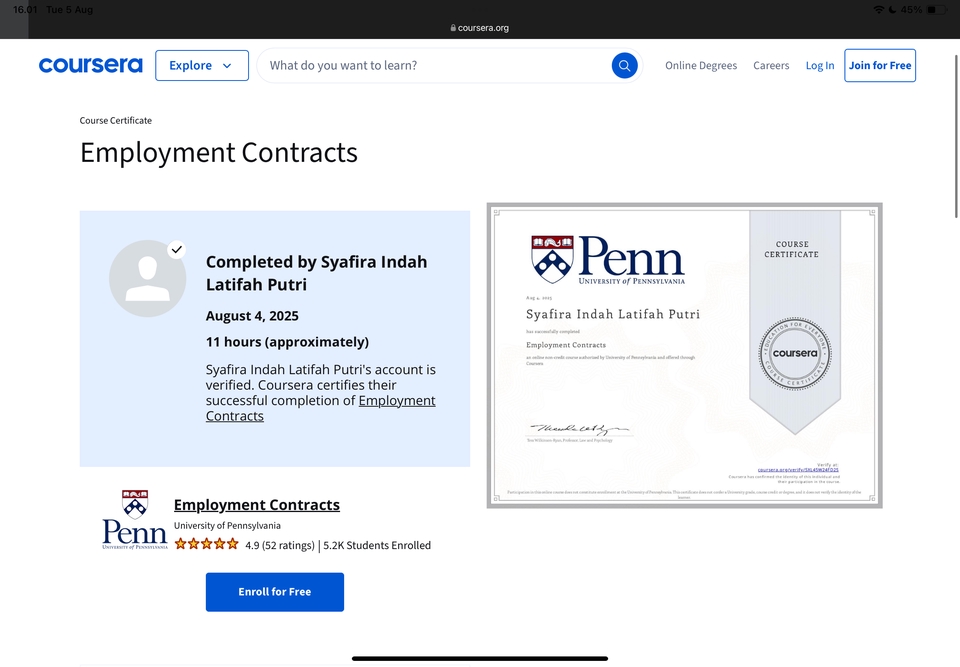960x667 pixels.
Task: Open the Online Degrees menu item
Action: [700, 66]
